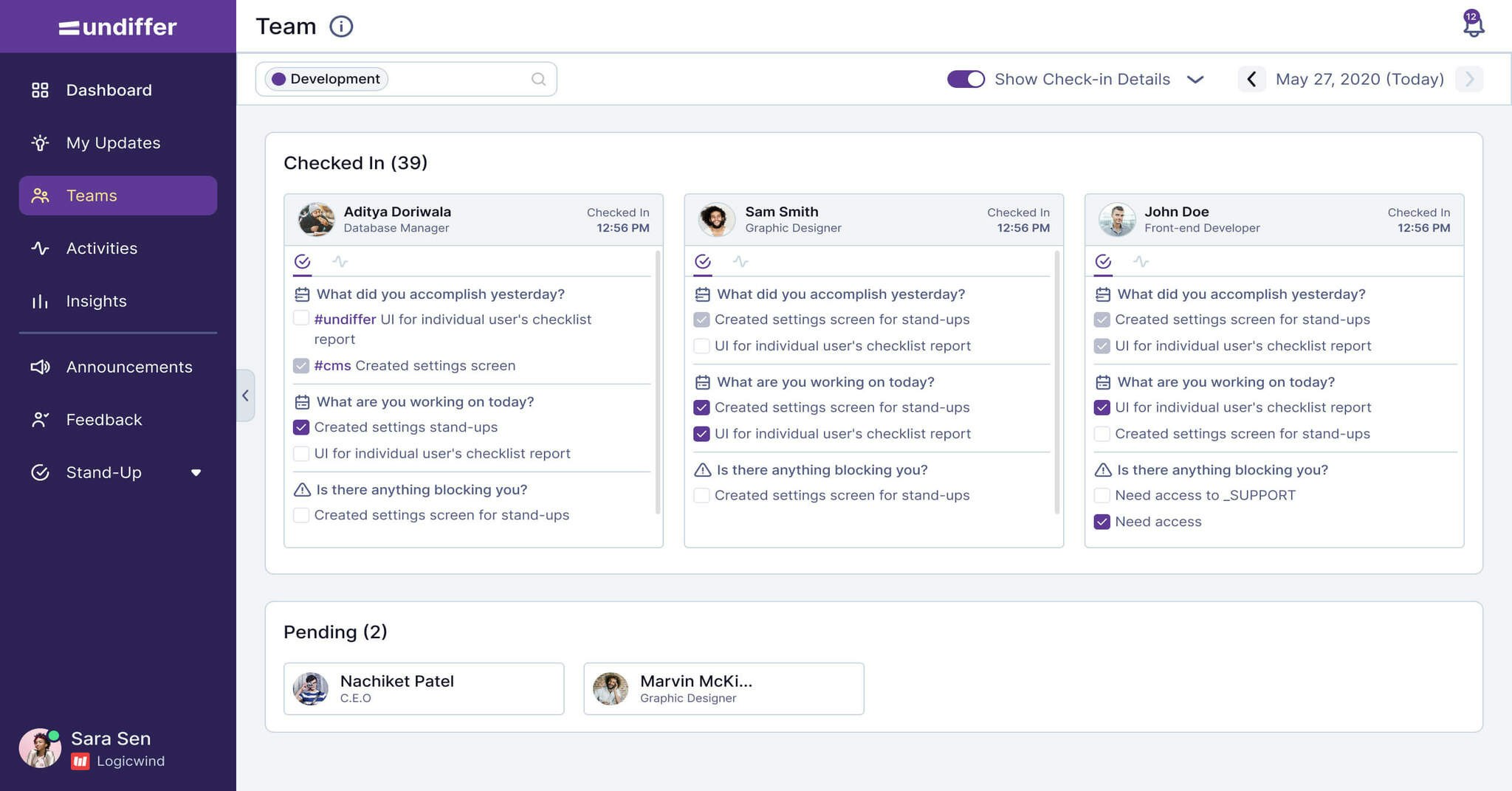The height and width of the screenshot is (791, 1512).
Task: Open the check-in tab icon on Sam Smith's card
Action: [703, 261]
